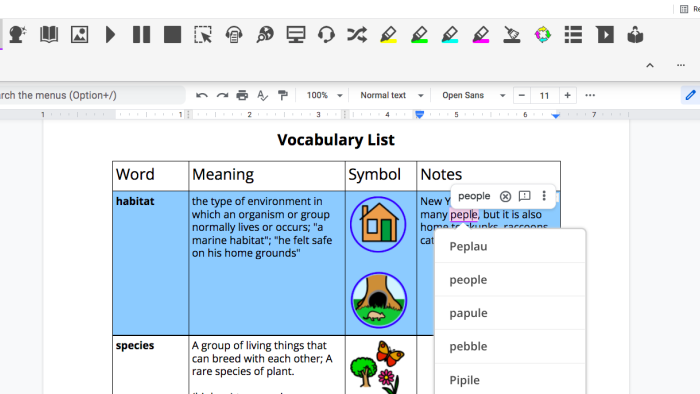Stop the read-aloud playback

click(172, 34)
